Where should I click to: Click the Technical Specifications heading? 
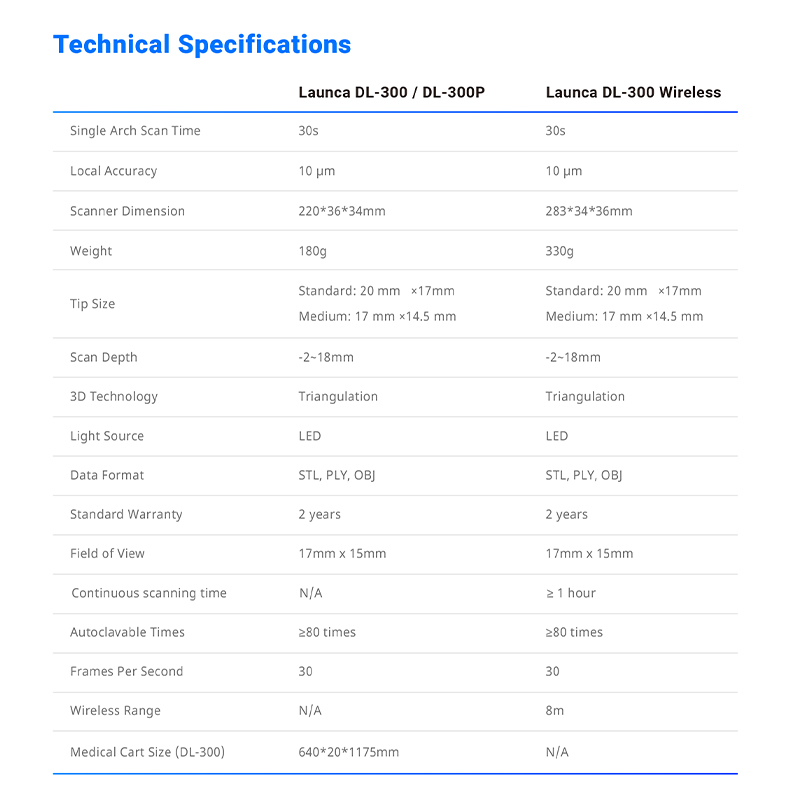click(x=202, y=45)
